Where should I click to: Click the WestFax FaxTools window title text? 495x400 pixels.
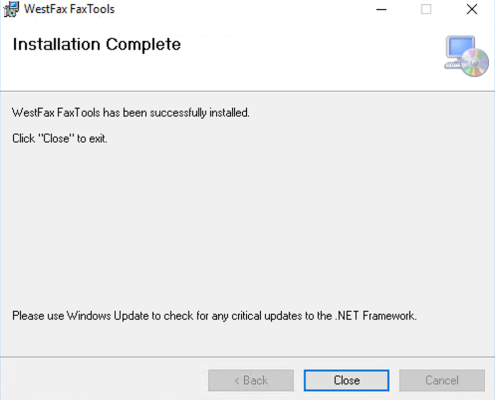click(x=69, y=9)
